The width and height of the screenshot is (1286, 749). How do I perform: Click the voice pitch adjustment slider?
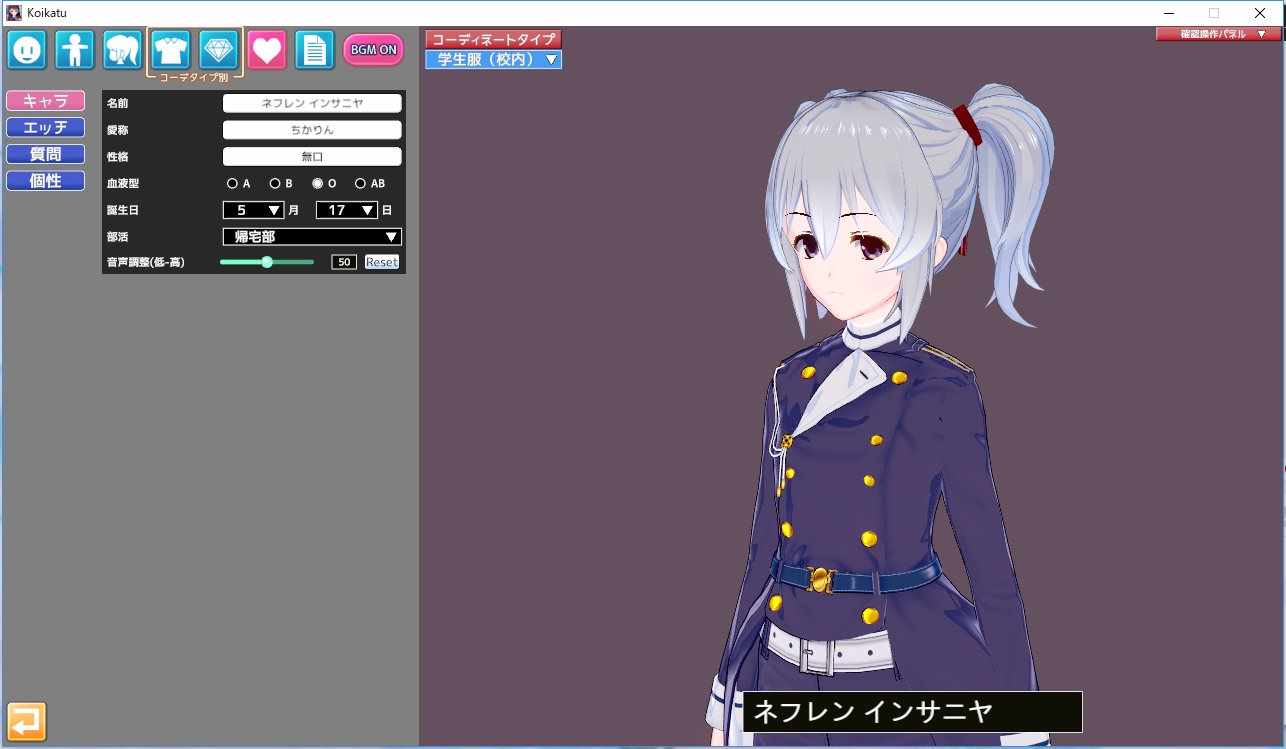coord(267,262)
